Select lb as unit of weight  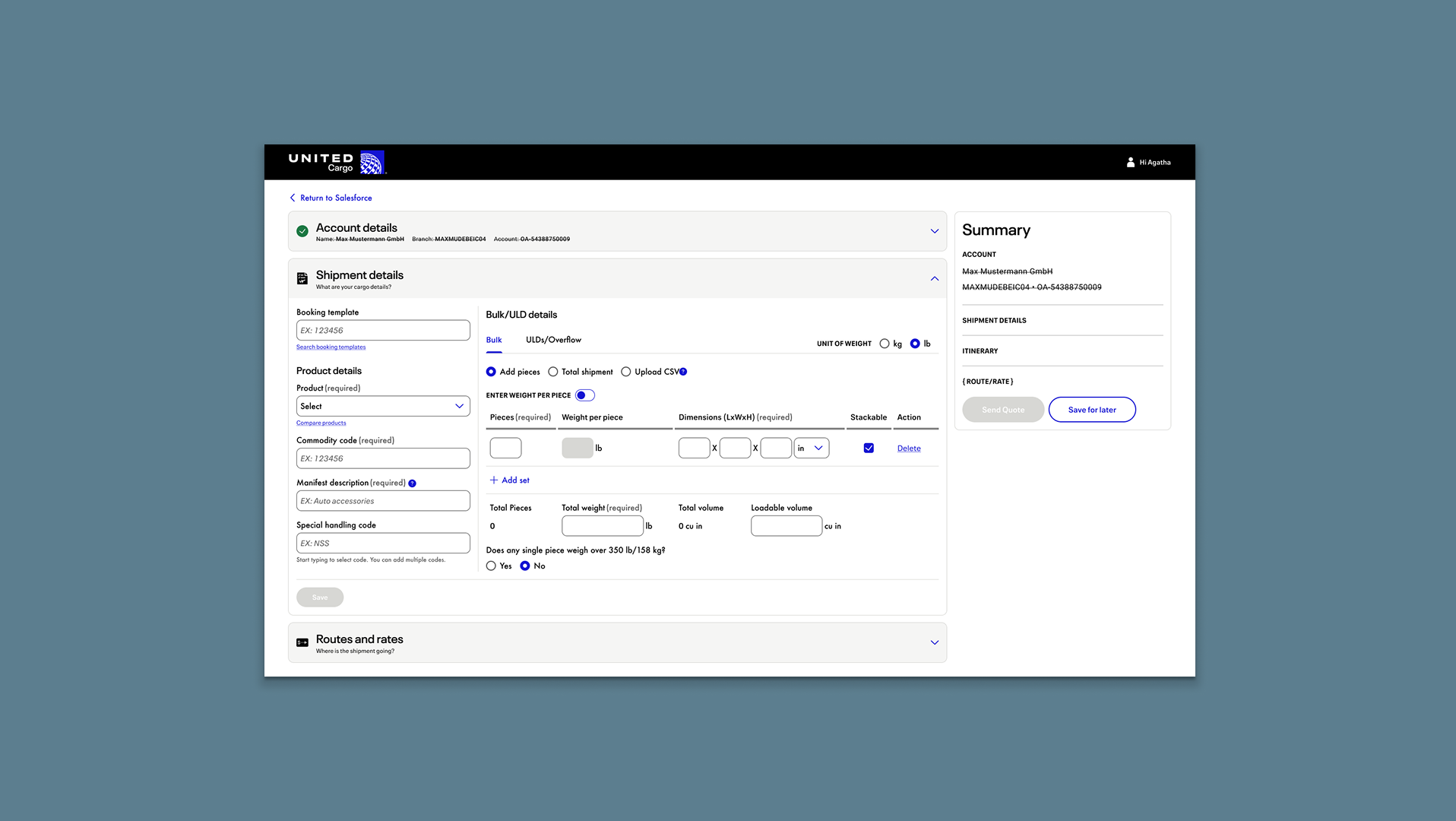coord(915,344)
